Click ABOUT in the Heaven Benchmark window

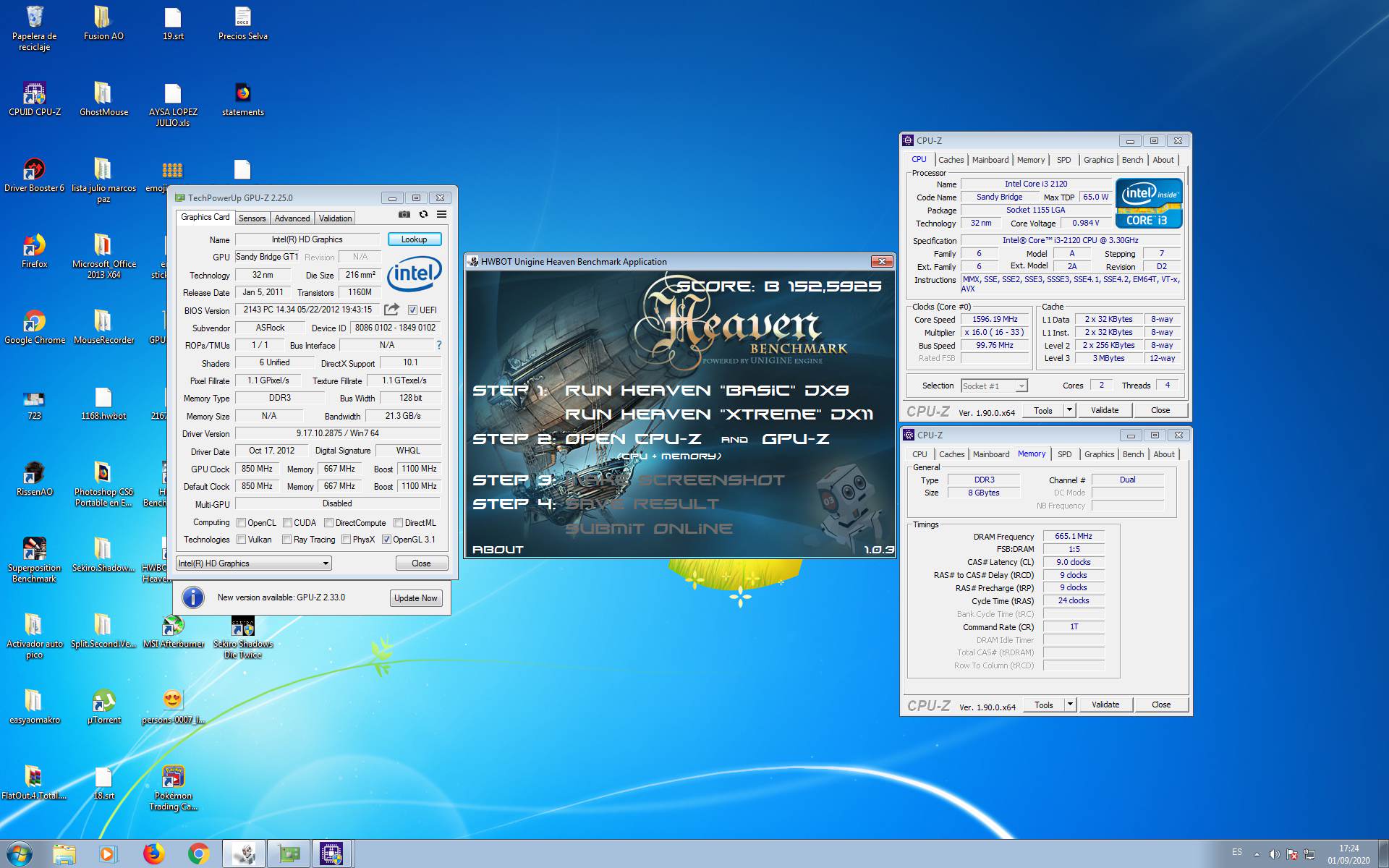coord(498,550)
